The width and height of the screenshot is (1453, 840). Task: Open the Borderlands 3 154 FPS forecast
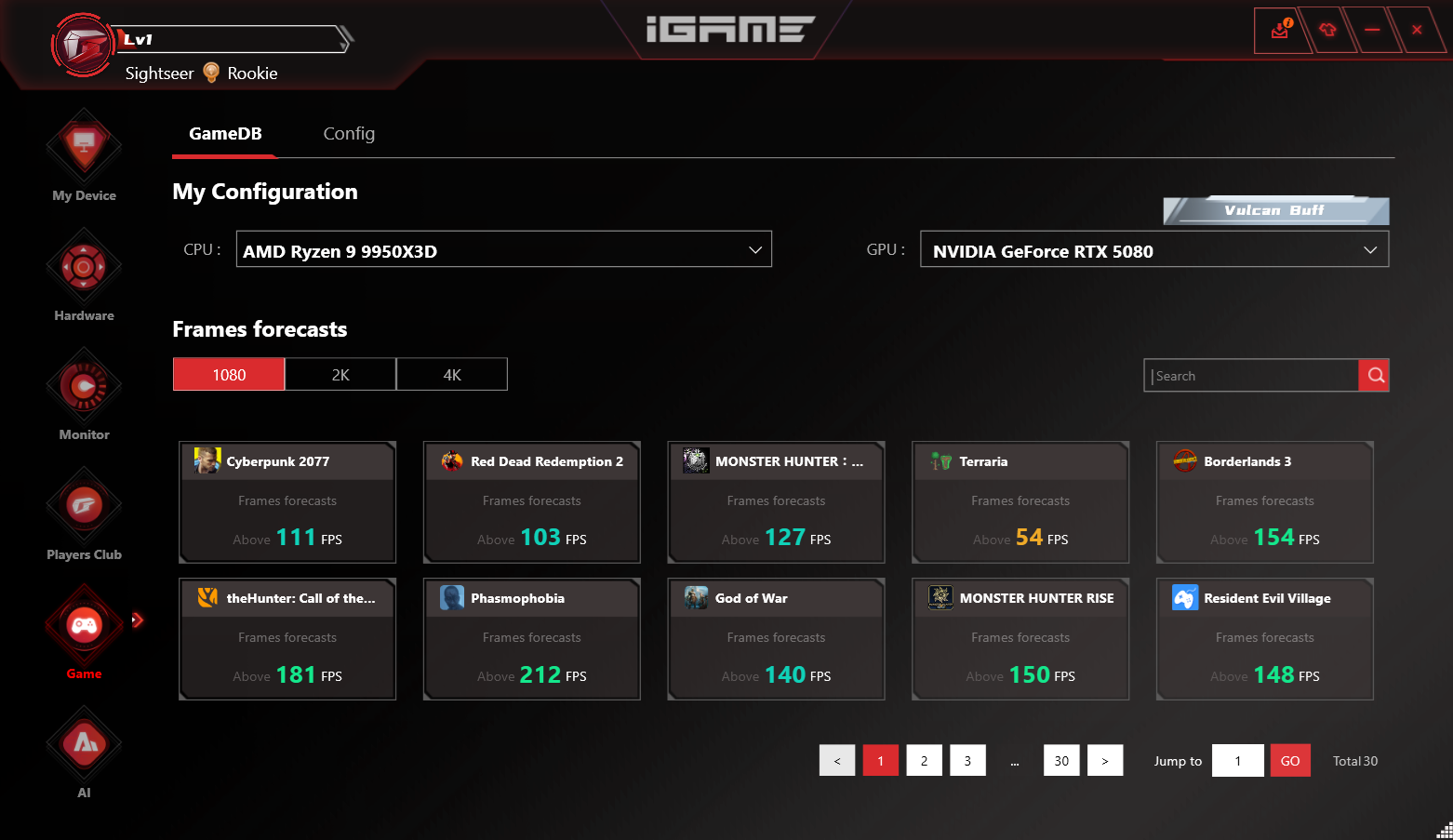point(1265,502)
